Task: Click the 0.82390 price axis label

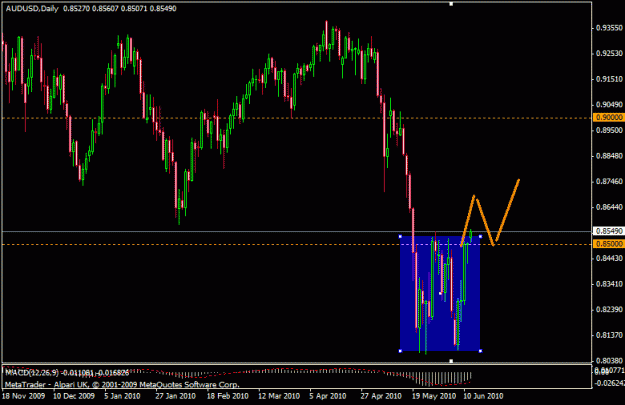Action: click(x=609, y=309)
